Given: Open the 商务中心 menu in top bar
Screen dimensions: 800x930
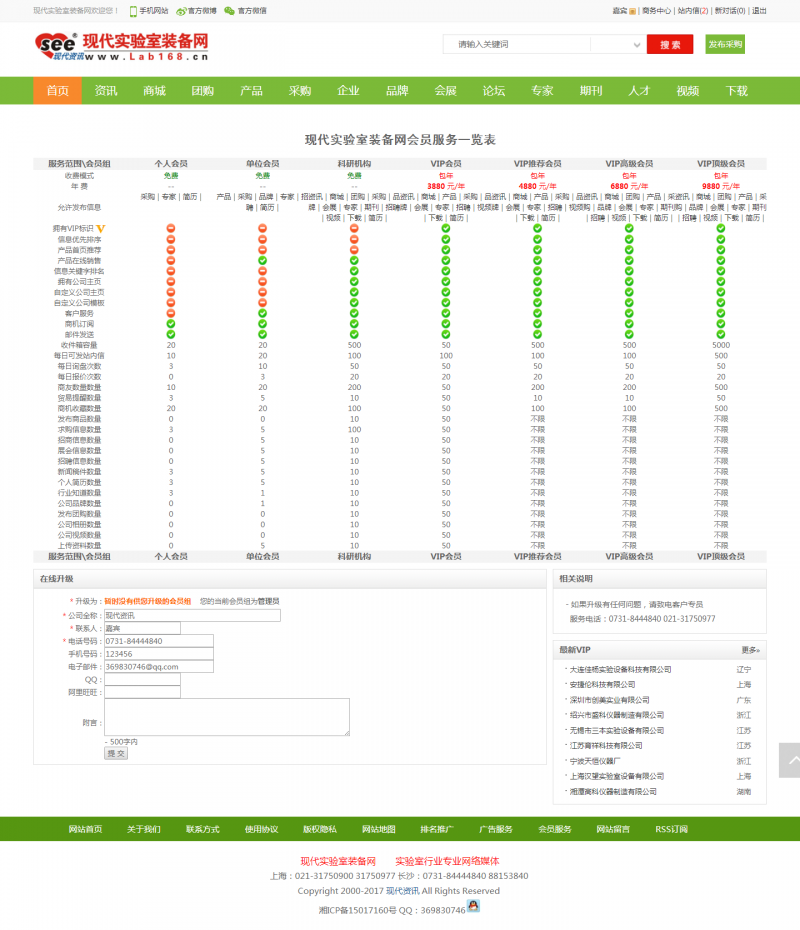Looking at the screenshot, I should point(656,11).
